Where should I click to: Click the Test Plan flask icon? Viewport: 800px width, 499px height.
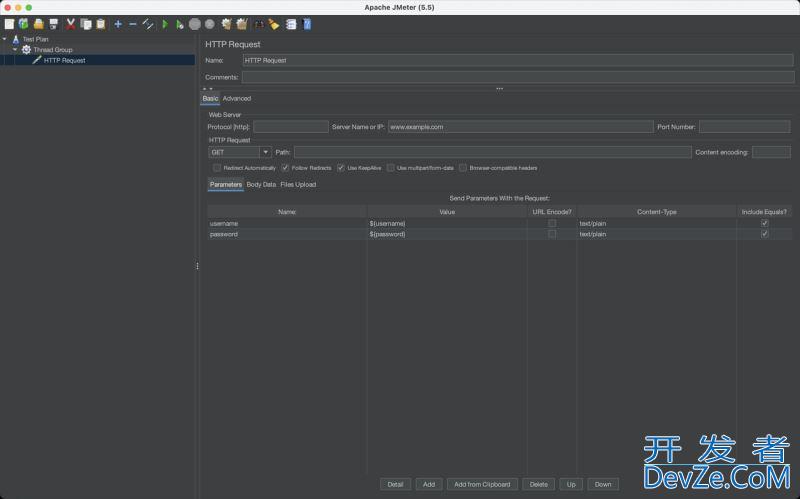pyautogui.click(x=16, y=39)
